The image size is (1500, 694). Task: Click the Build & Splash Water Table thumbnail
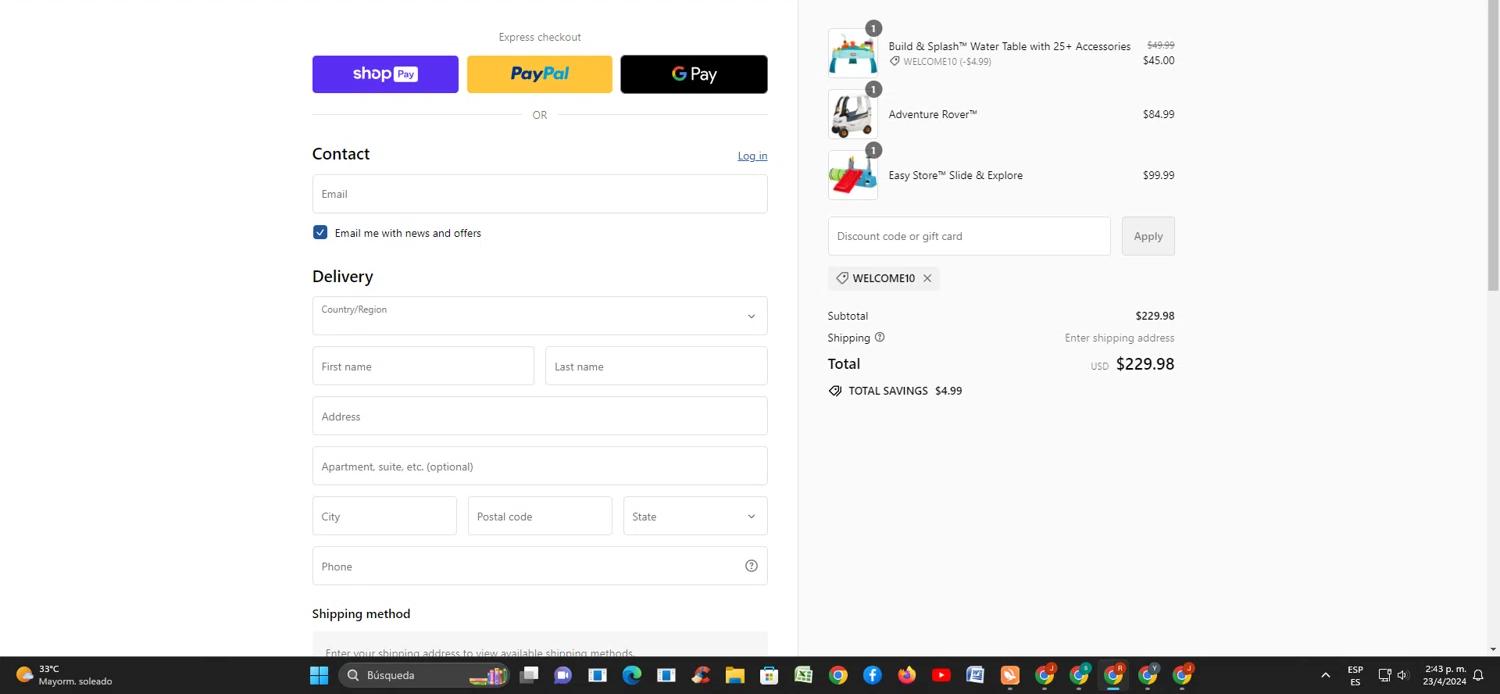[852, 53]
